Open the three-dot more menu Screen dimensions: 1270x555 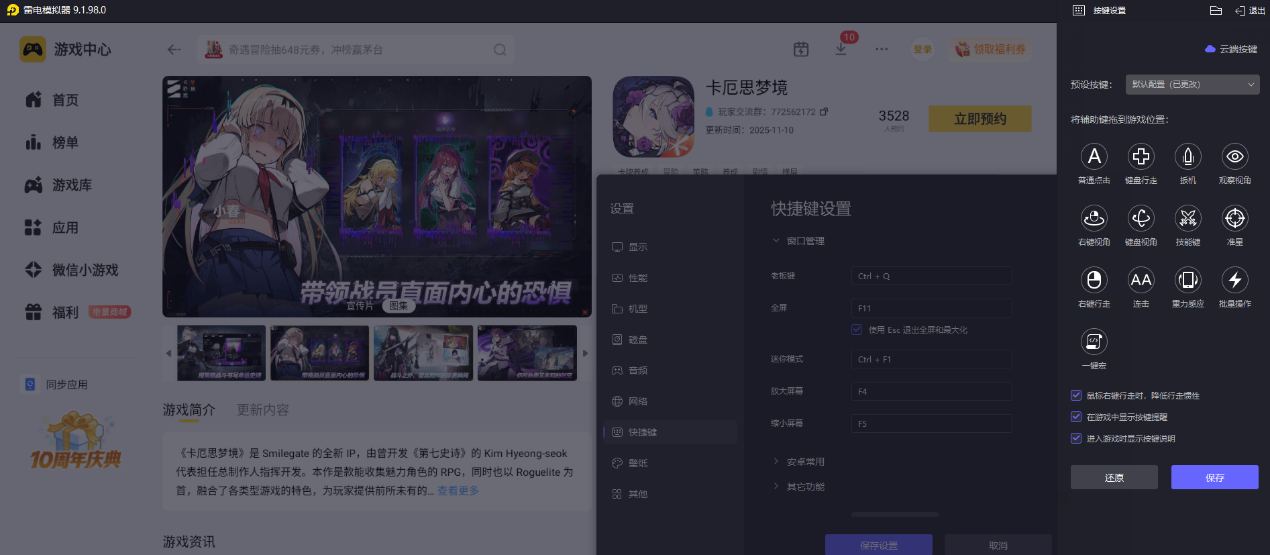[881, 49]
